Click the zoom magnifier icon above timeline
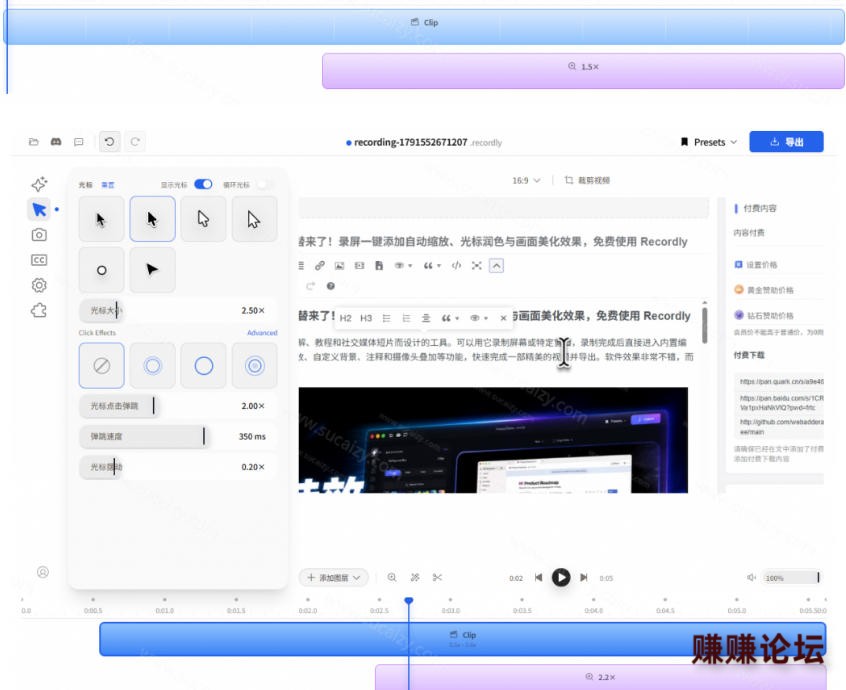The width and height of the screenshot is (846, 690). (x=392, y=577)
